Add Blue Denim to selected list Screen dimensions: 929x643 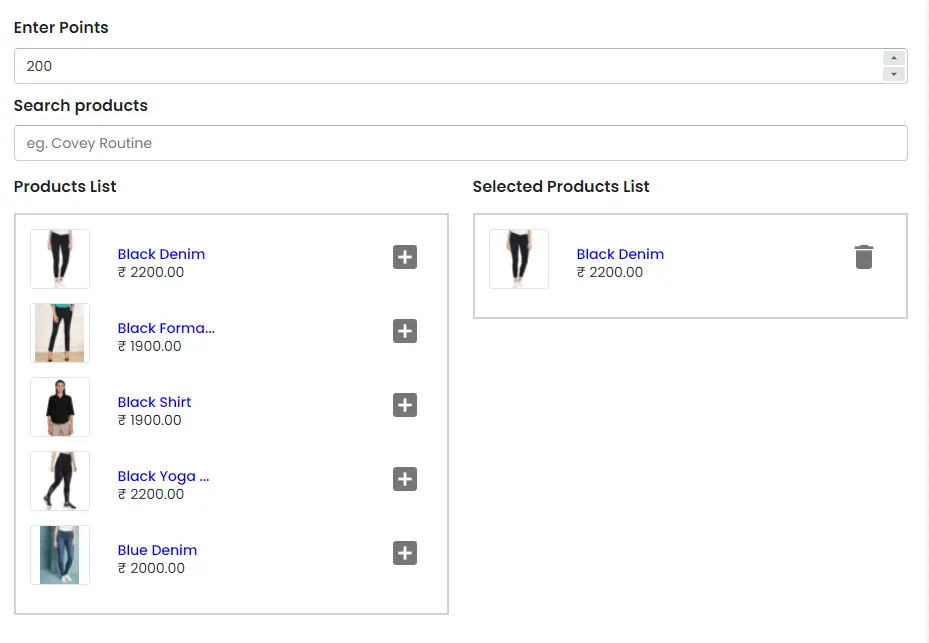click(x=404, y=553)
